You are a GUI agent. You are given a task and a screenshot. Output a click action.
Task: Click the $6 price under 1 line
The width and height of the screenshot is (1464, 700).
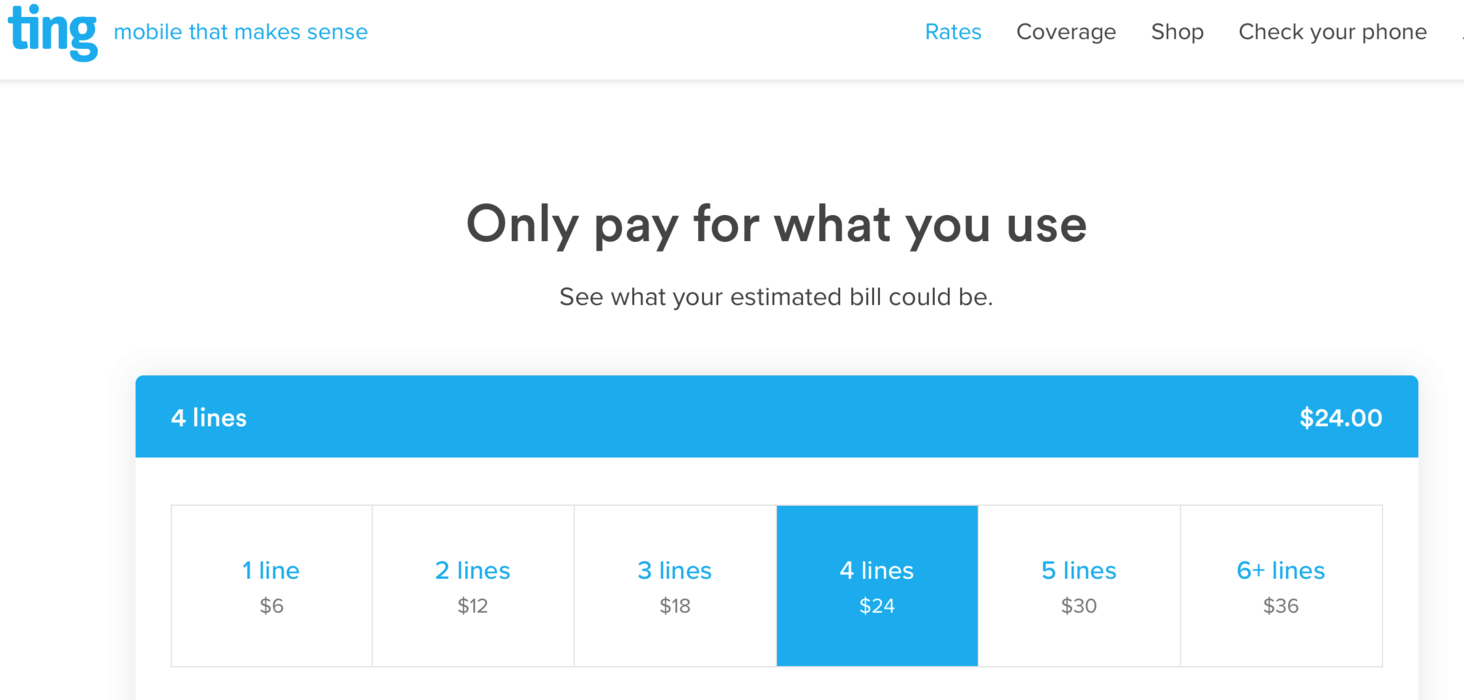click(271, 605)
